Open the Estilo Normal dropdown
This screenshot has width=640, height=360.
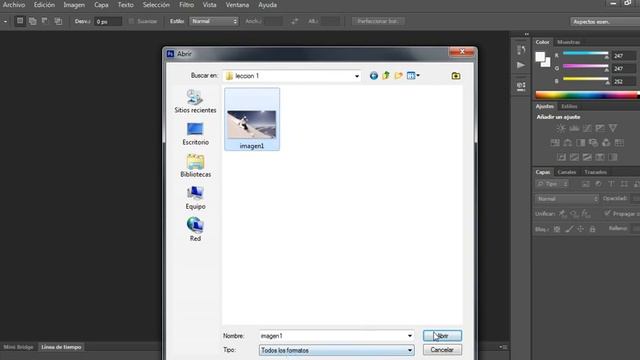coord(214,21)
